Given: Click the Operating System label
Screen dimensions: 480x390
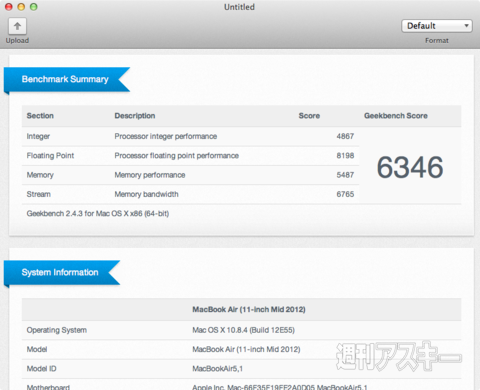Looking at the screenshot, I should 57,330.
